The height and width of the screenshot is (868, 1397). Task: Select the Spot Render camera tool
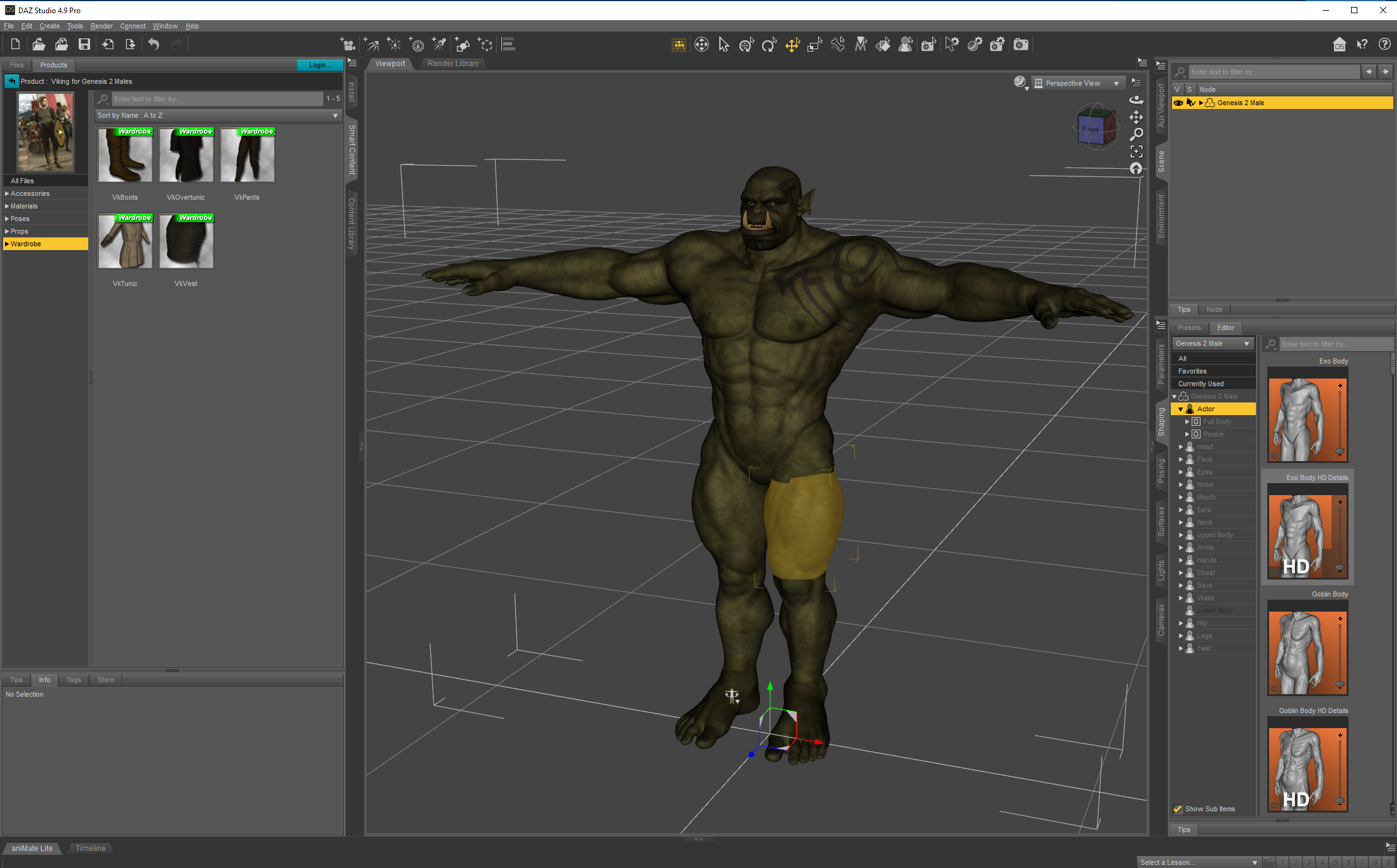pos(928,44)
